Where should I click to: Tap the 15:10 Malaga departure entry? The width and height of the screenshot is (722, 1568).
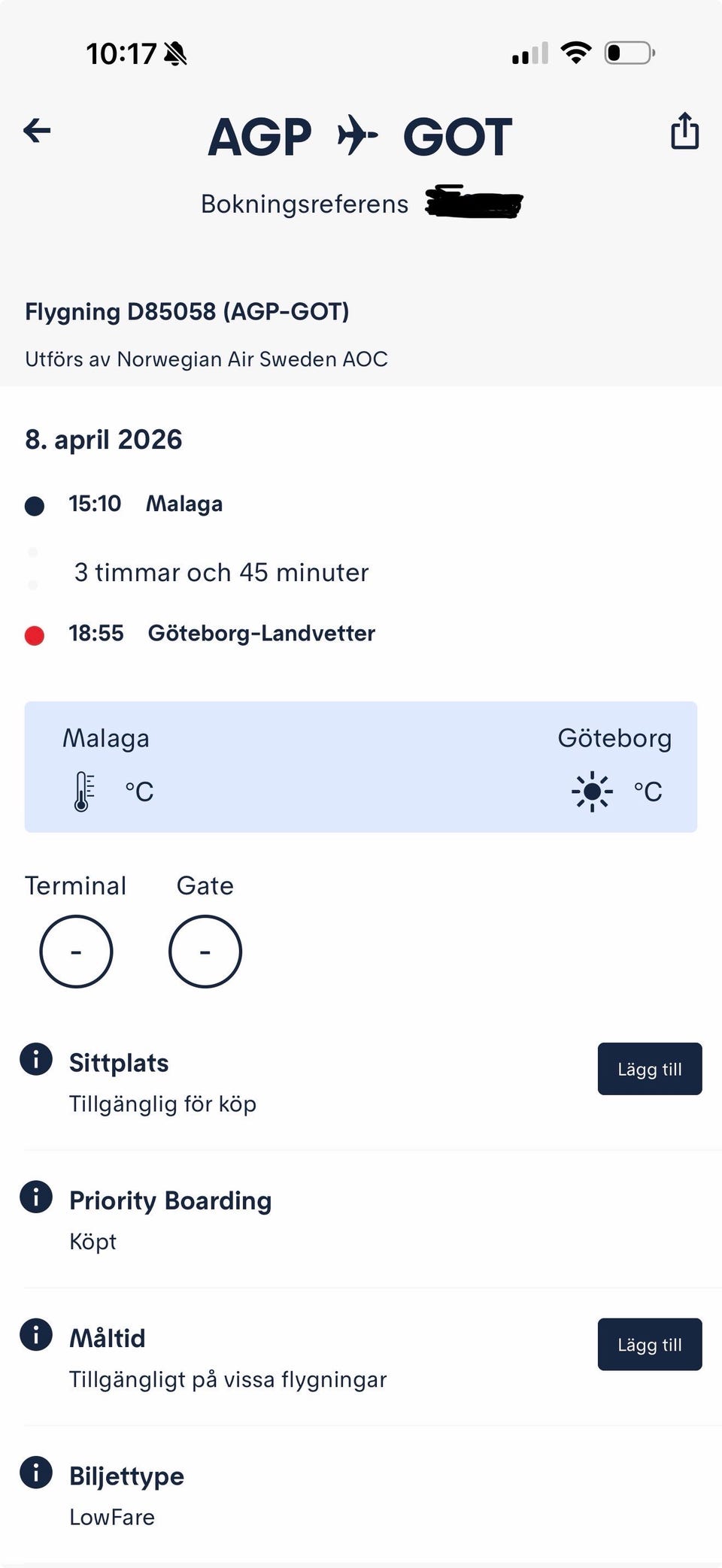145,504
